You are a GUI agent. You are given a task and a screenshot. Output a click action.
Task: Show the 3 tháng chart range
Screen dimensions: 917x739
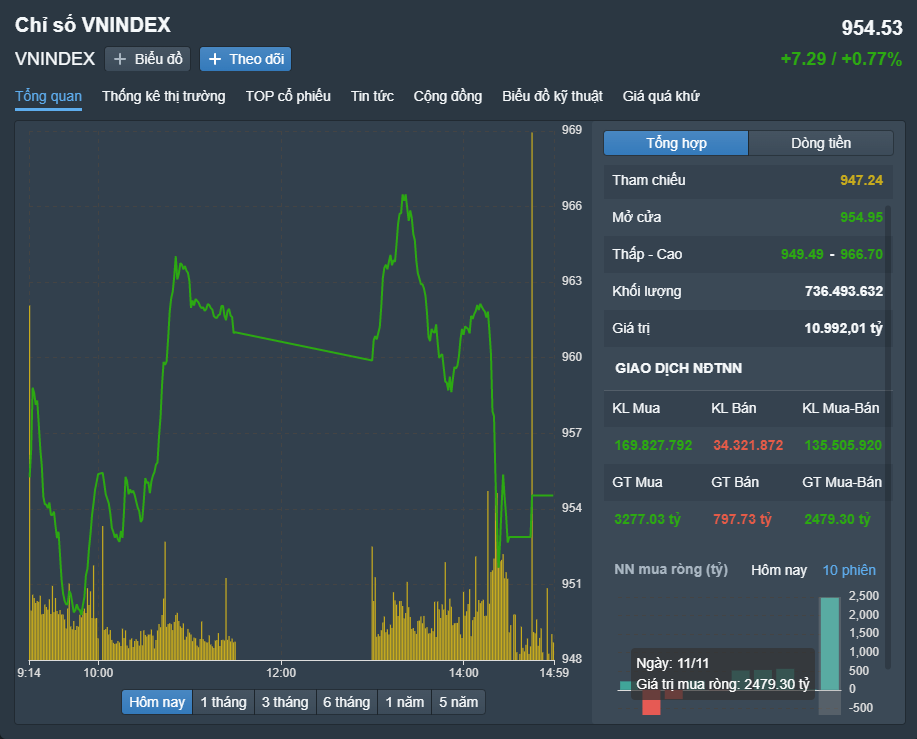coord(285,702)
